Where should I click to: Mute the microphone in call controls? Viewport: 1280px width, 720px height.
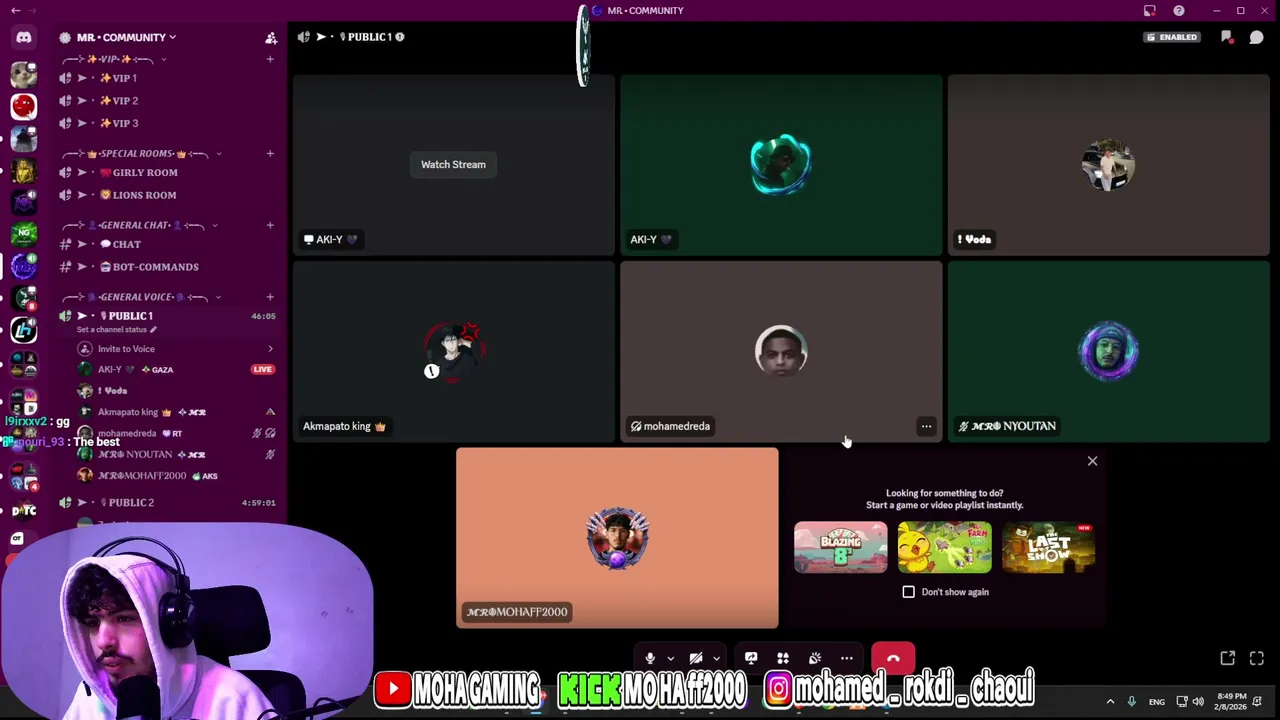(x=650, y=659)
